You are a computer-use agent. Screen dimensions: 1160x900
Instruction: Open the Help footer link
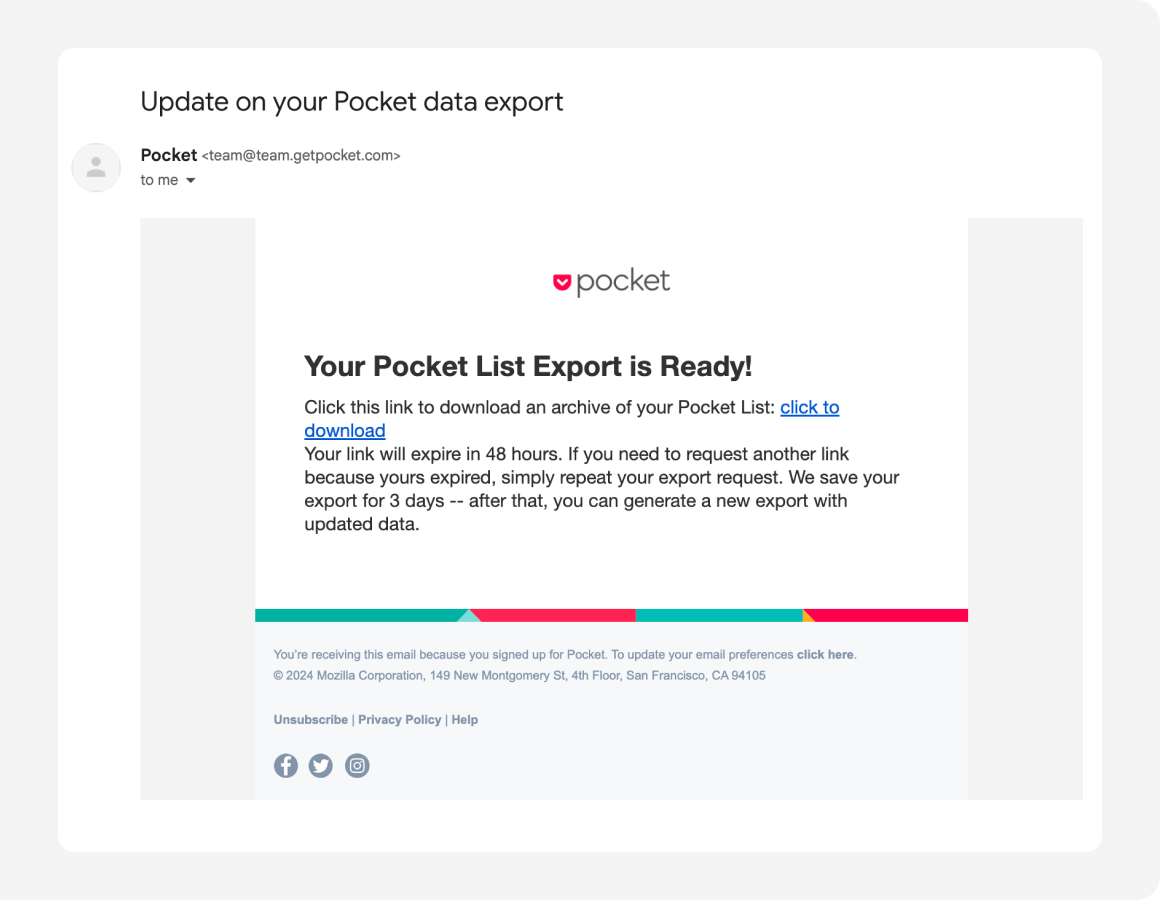point(465,720)
